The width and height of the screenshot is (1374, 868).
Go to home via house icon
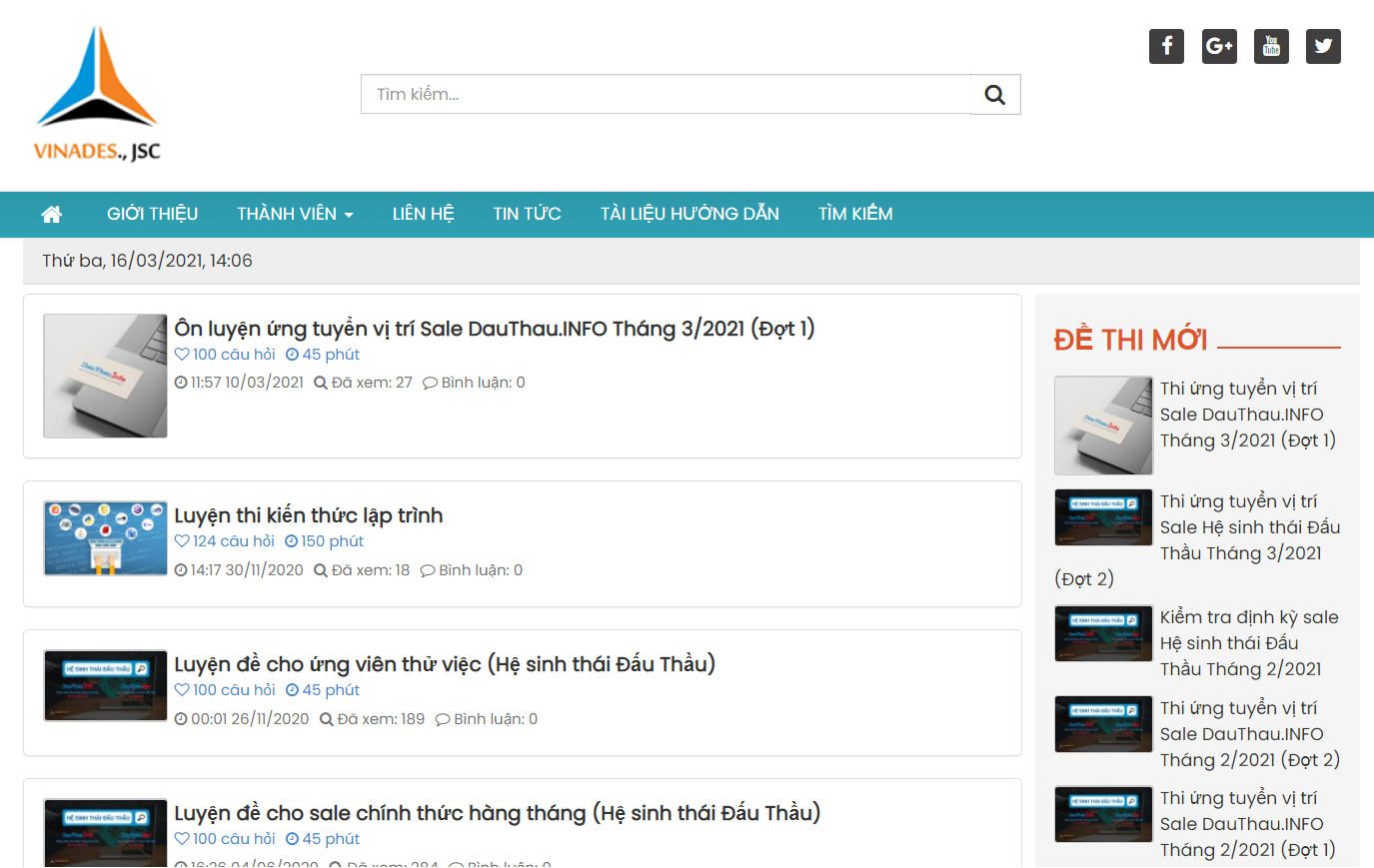[x=52, y=214]
